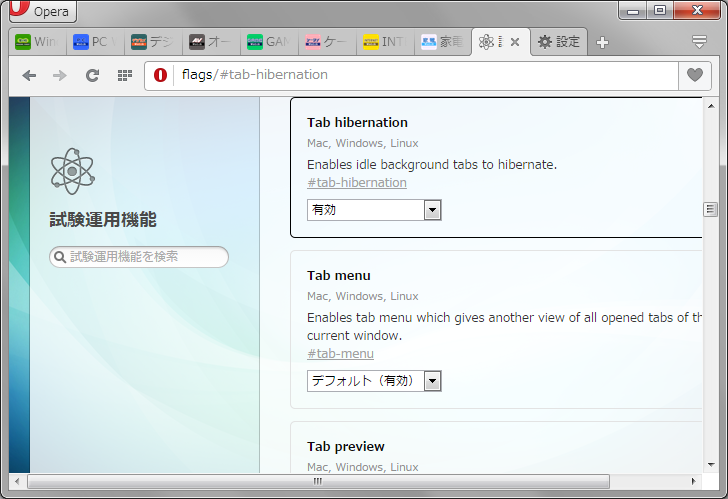The image size is (728, 499).
Task: Switch to the 家電 tab
Action: [x=443, y=42]
